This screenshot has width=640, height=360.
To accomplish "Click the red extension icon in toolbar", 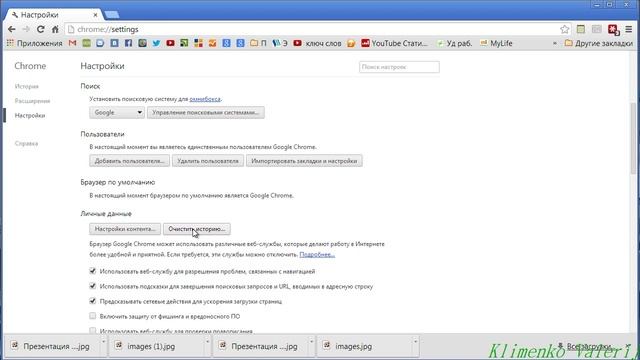I will click(x=613, y=29).
